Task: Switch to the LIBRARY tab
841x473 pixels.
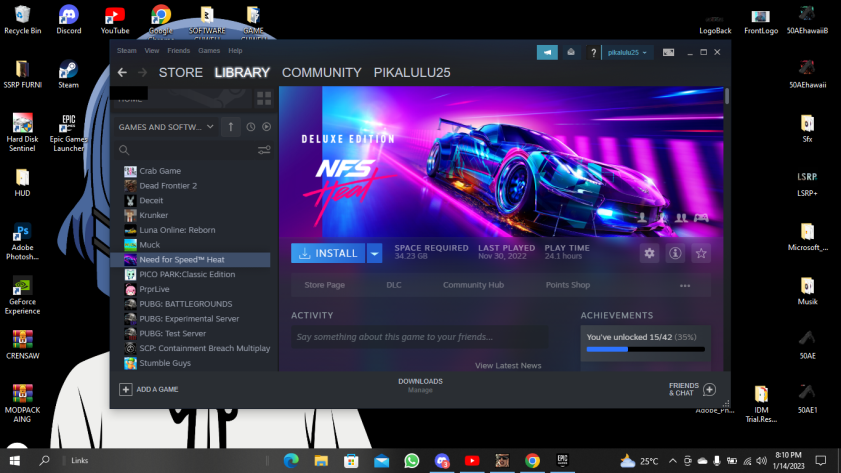Action: pos(242,72)
